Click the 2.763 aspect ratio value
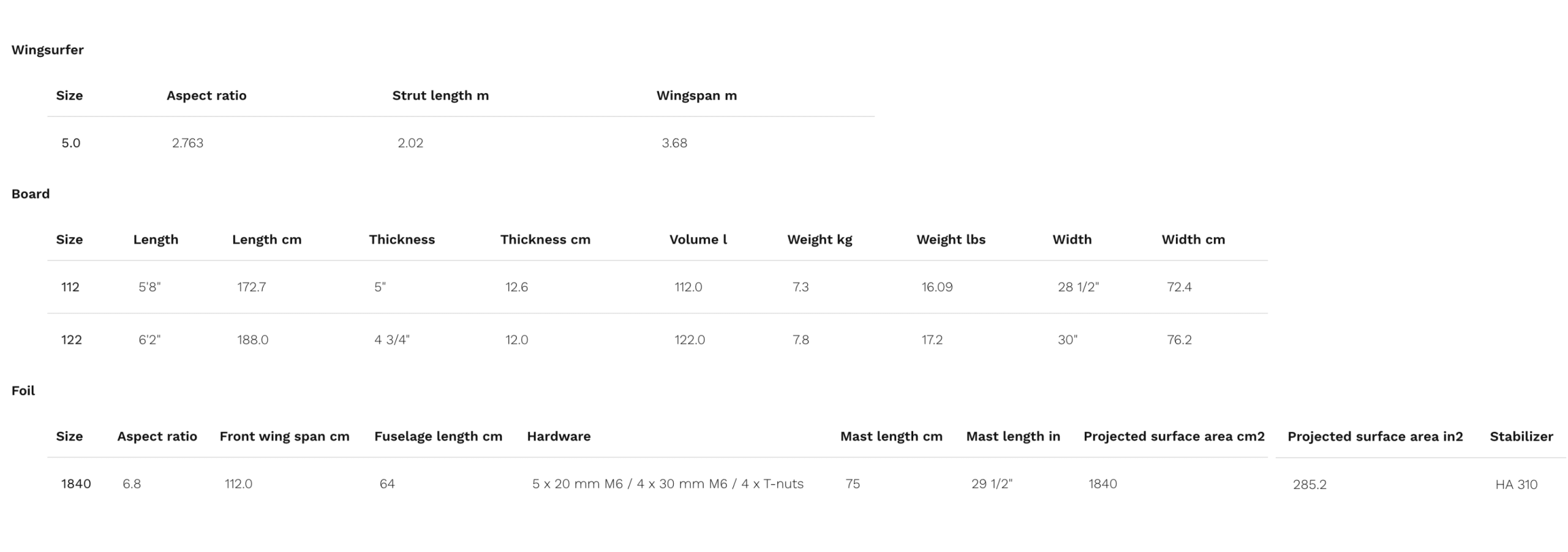 pos(187,143)
